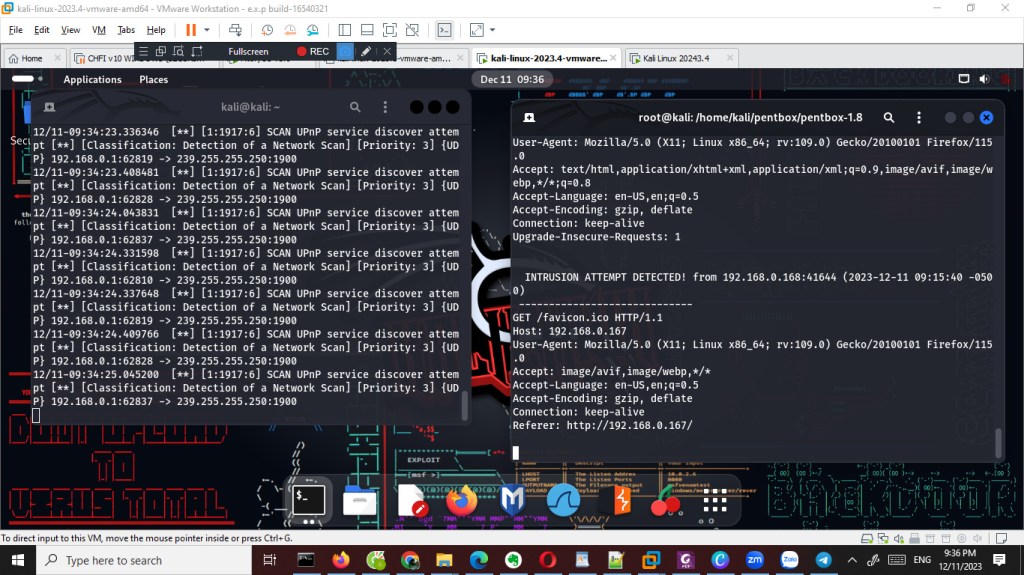
Task: Launch Wireshark from the Kali dock
Action: pos(564,501)
